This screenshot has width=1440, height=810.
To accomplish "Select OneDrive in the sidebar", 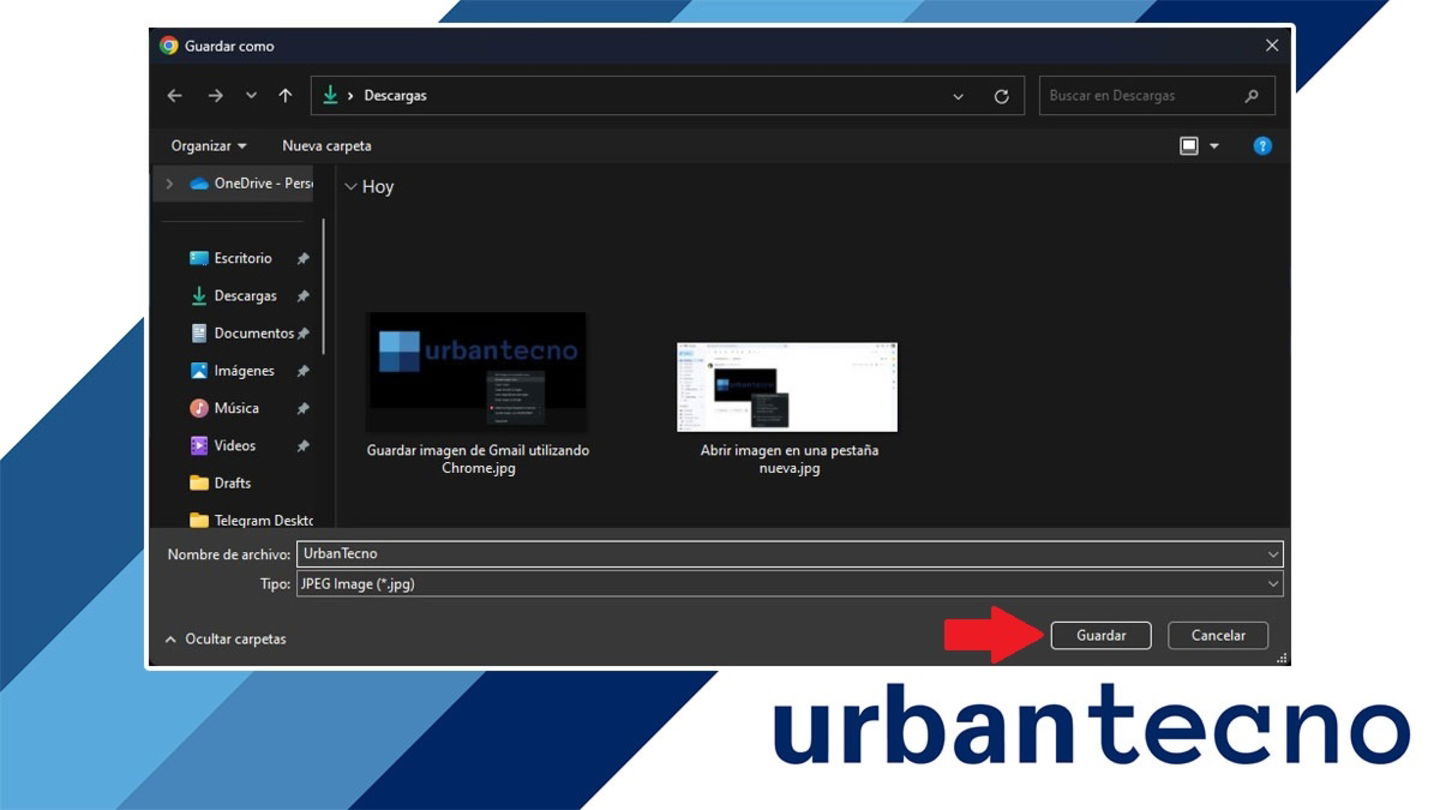I will coord(251,184).
